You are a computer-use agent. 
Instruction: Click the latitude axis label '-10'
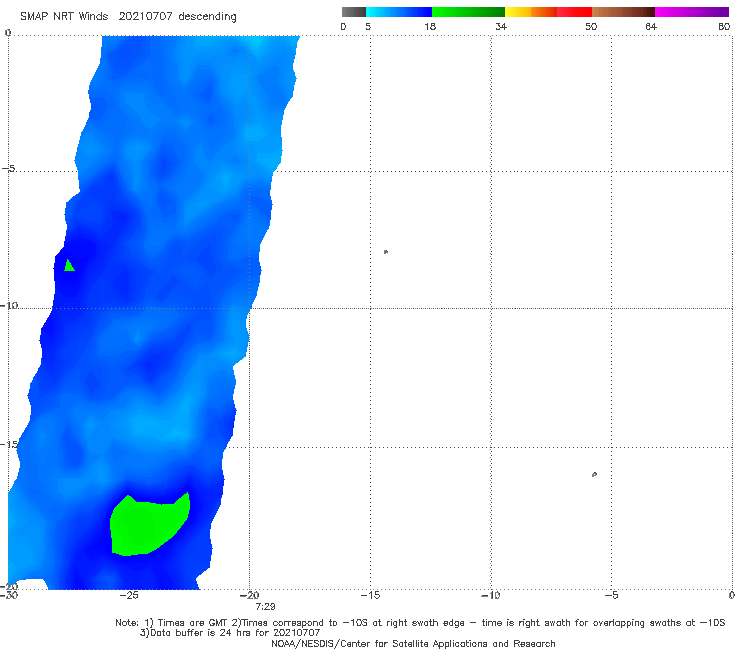coord(9,305)
